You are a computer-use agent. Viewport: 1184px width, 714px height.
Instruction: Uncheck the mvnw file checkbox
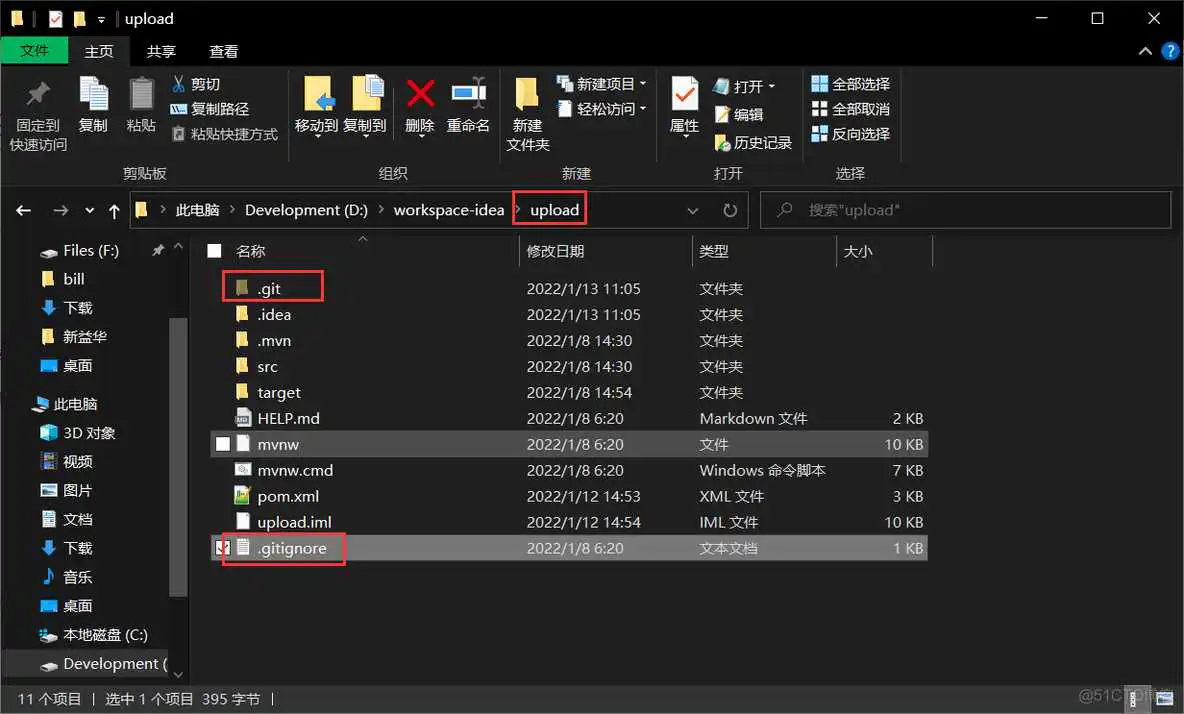222,444
